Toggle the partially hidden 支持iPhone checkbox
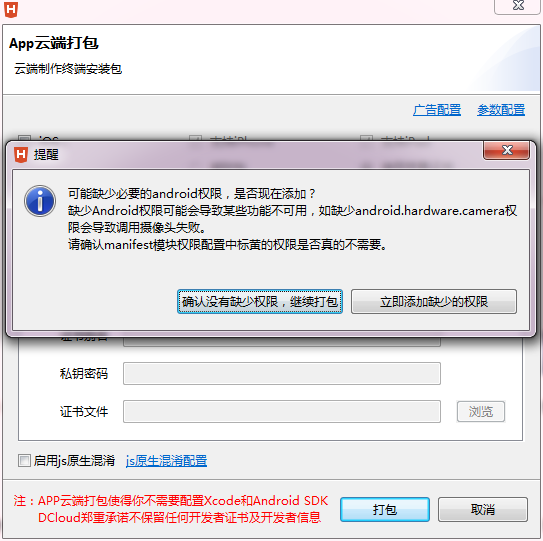Viewport: 543px width, 541px height. coord(195,139)
